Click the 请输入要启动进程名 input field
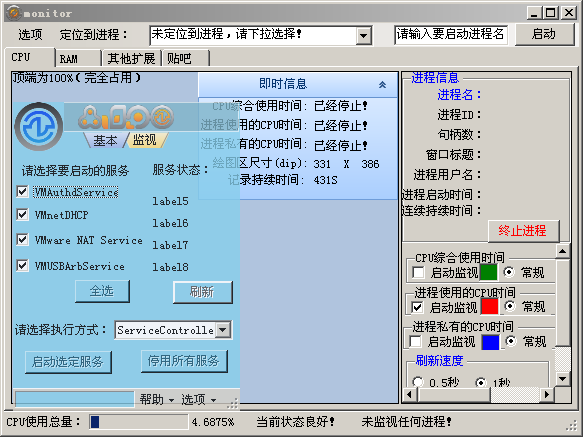 click(451, 35)
